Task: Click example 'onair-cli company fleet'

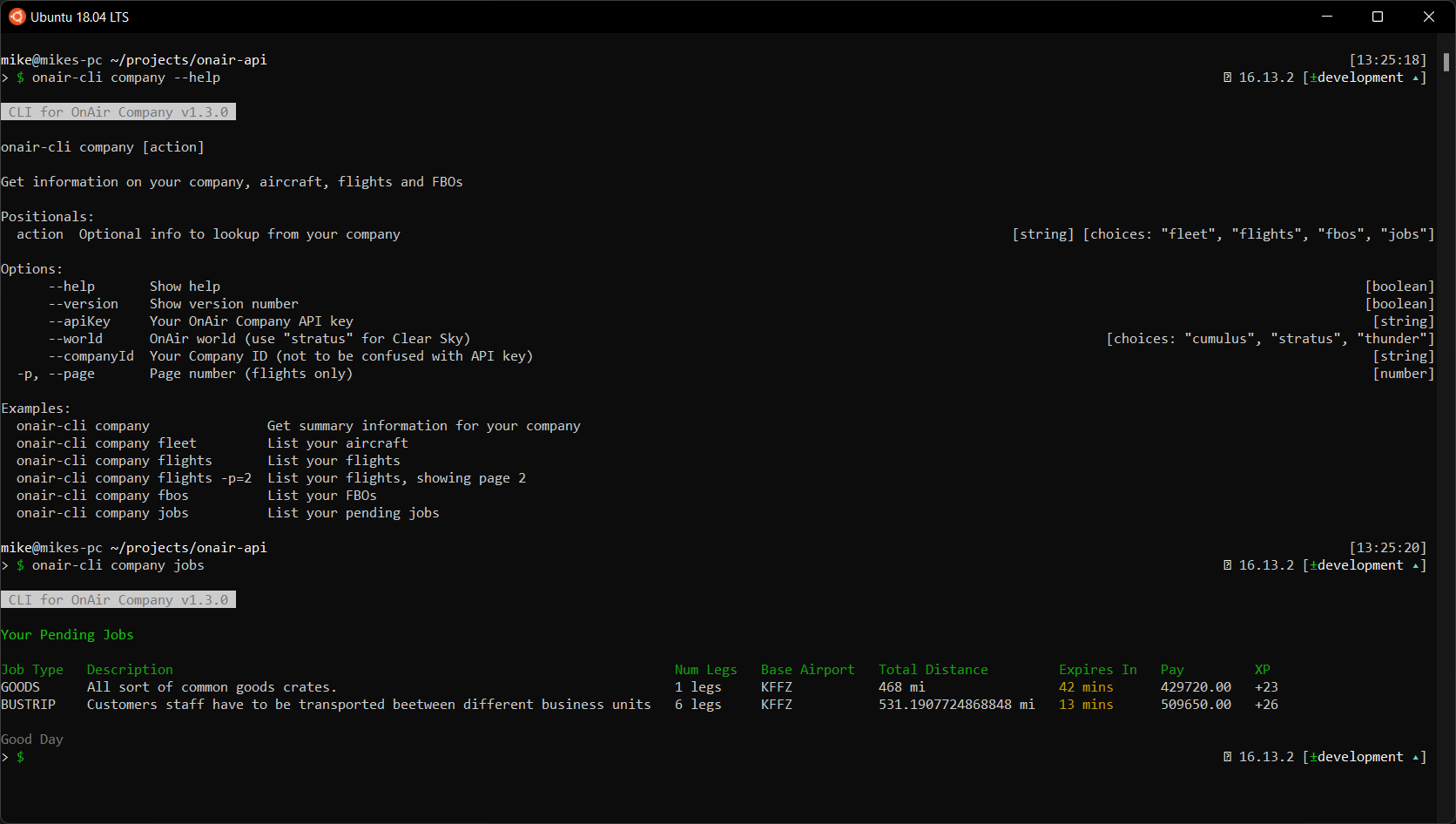Action: click(x=106, y=443)
